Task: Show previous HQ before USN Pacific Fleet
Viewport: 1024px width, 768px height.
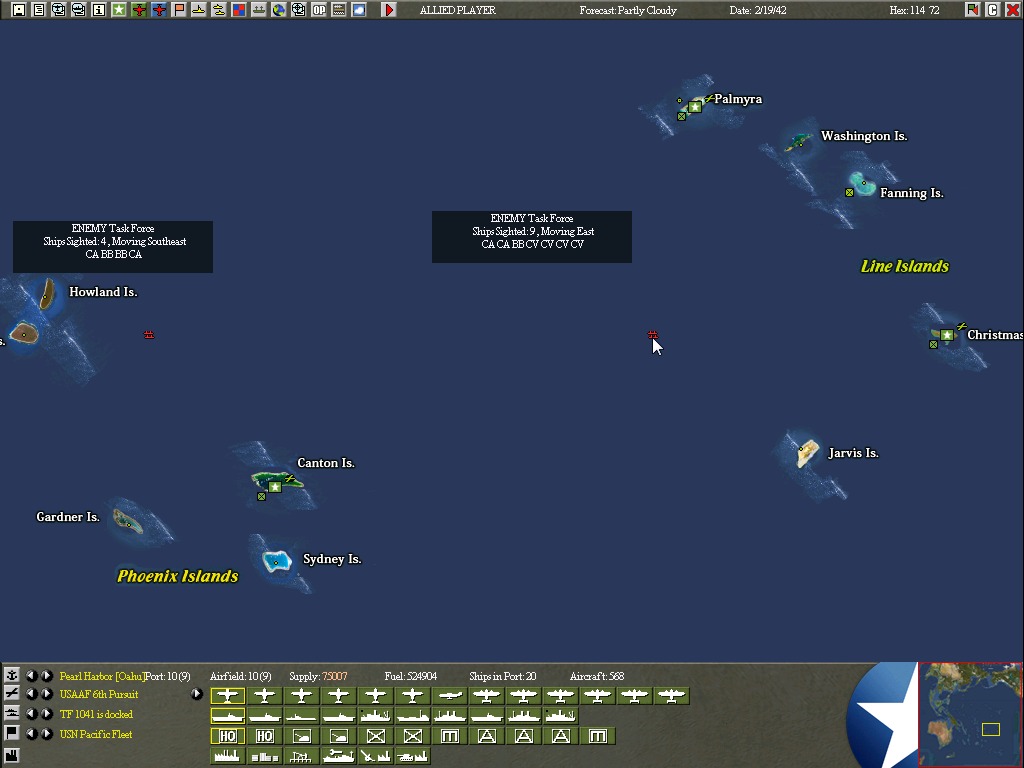Action: tap(31, 733)
